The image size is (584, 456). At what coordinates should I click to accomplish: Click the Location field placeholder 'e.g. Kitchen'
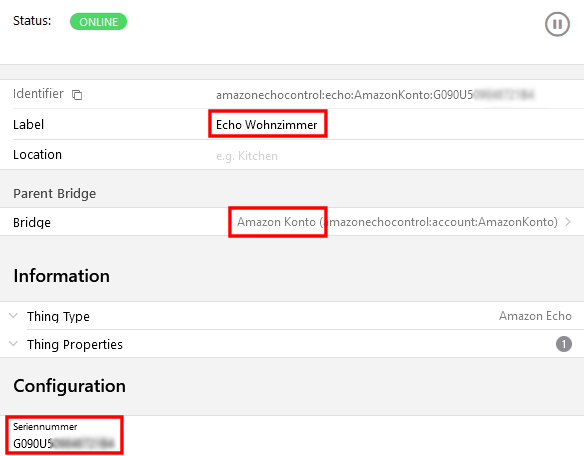(x=247, y=156)
